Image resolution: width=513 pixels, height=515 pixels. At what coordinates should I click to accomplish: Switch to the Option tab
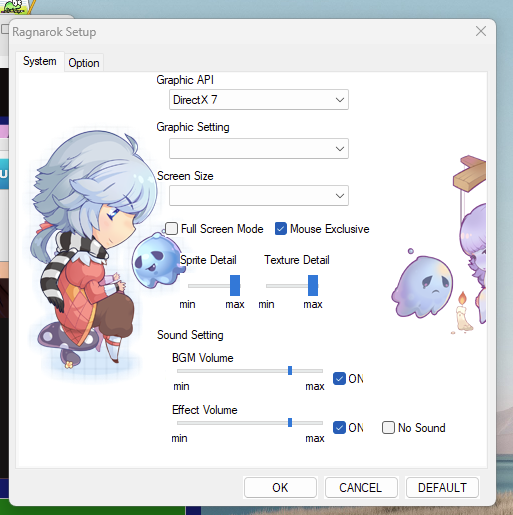tap(84, 63)
